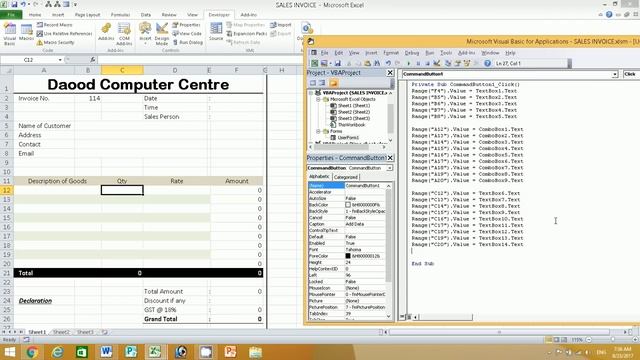Open COM Add-Ins dialog
The image size is (640, 360).
pos(124,34)
